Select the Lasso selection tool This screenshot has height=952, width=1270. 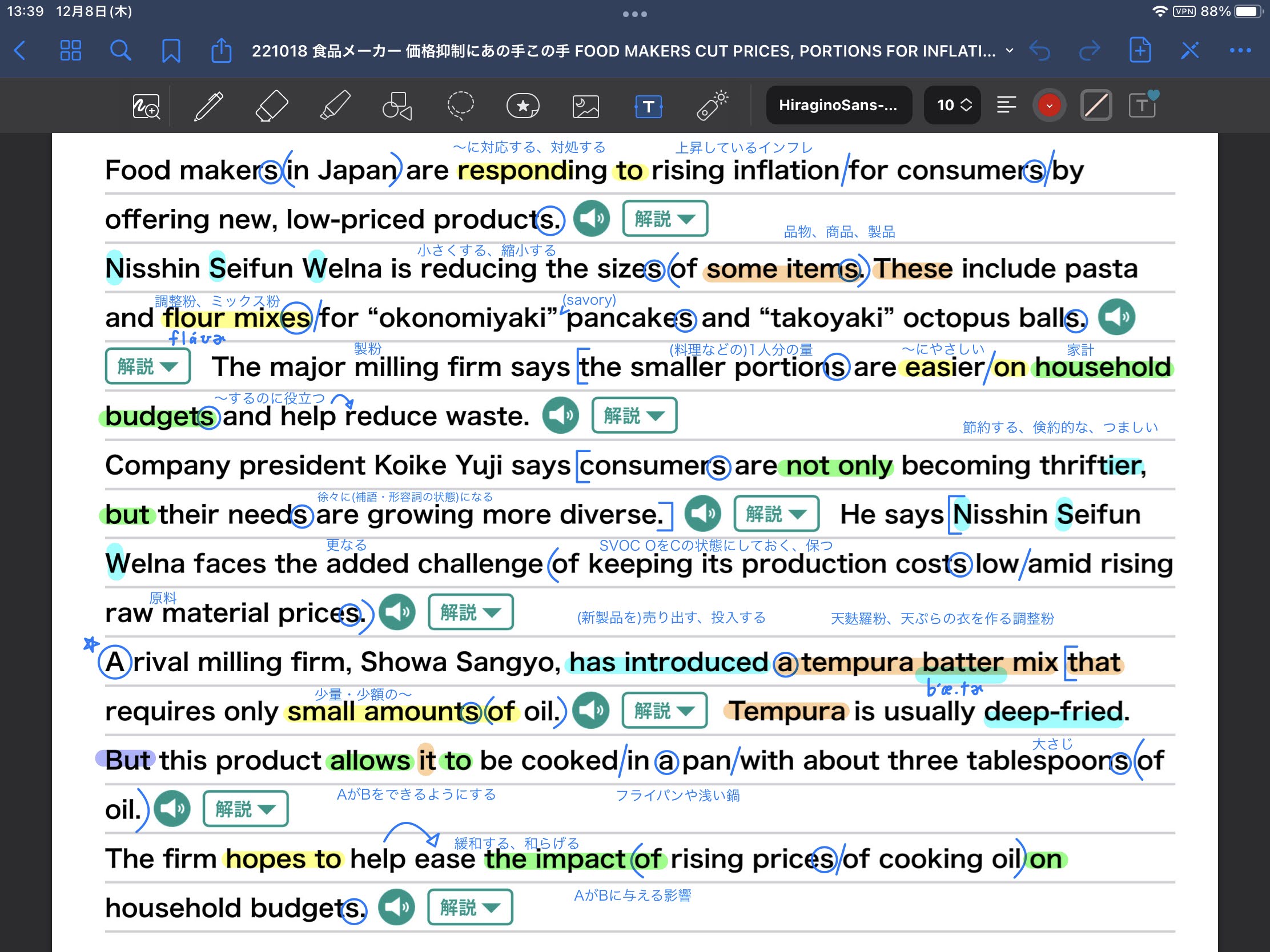click(x=459, y=106)
